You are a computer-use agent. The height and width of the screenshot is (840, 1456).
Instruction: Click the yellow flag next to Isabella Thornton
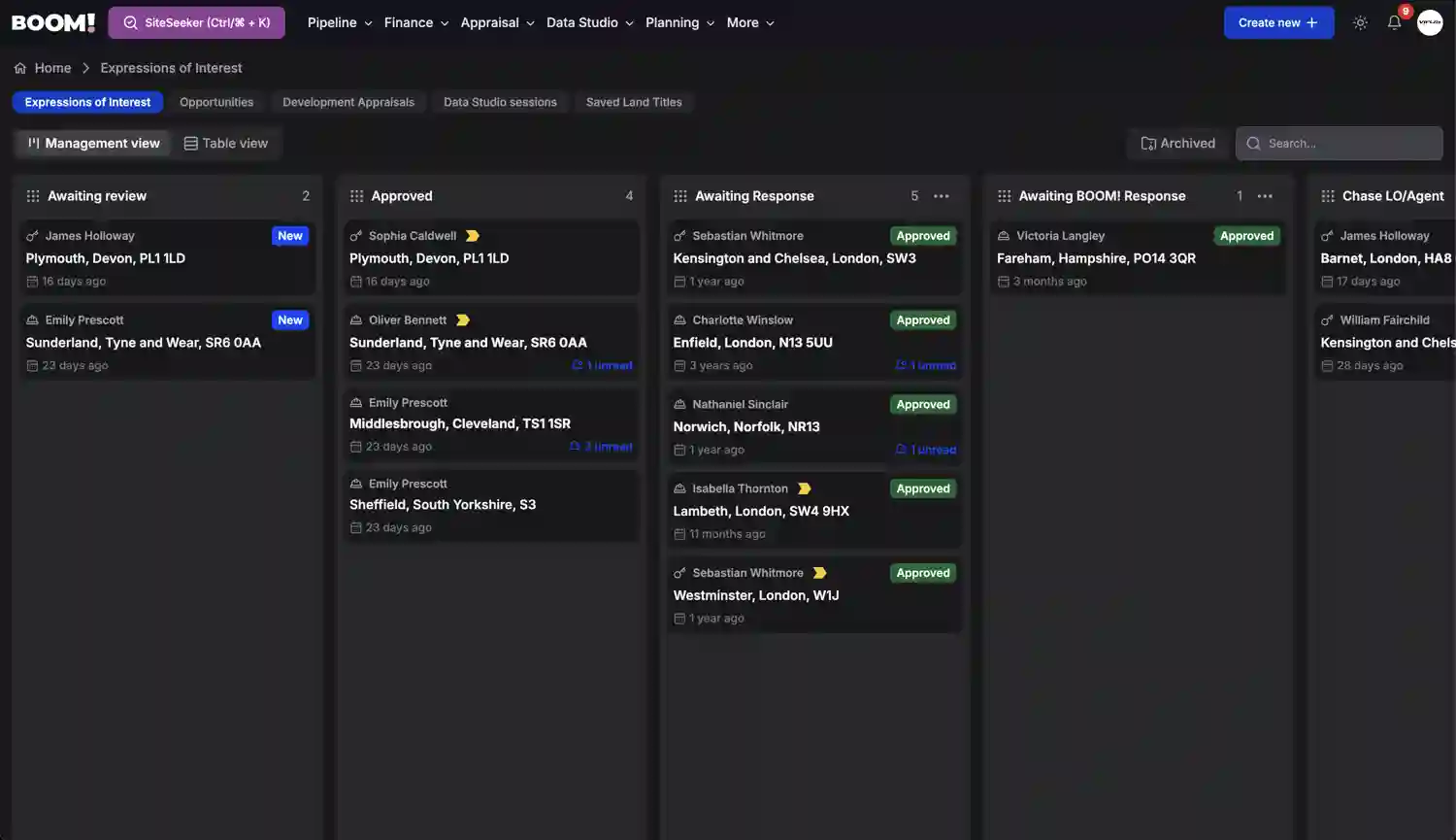pos(804,488)
